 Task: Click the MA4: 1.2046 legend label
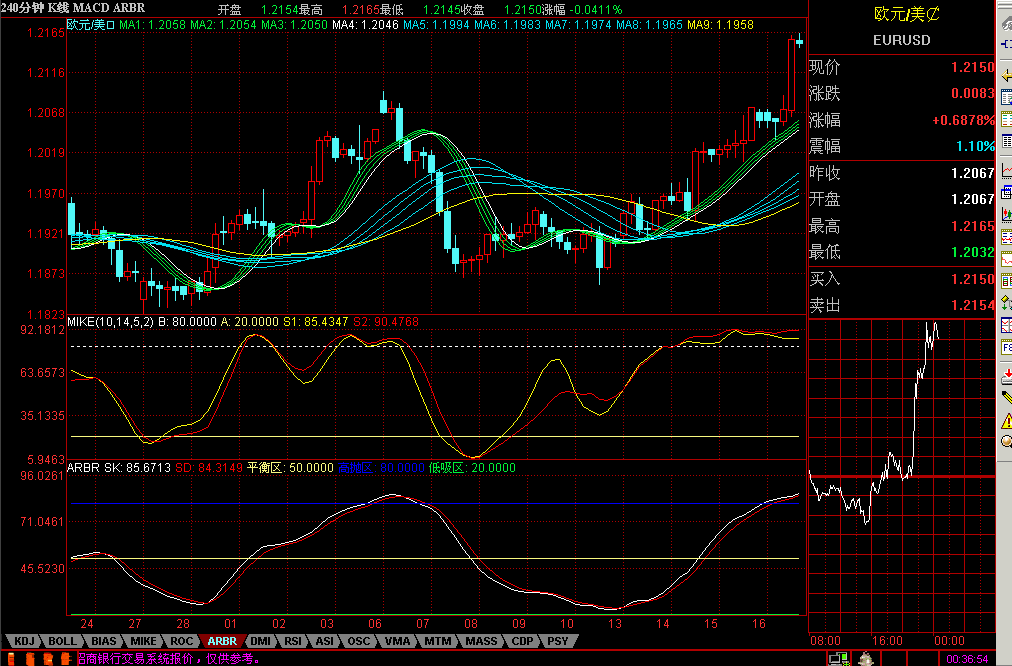coord(365,25)
